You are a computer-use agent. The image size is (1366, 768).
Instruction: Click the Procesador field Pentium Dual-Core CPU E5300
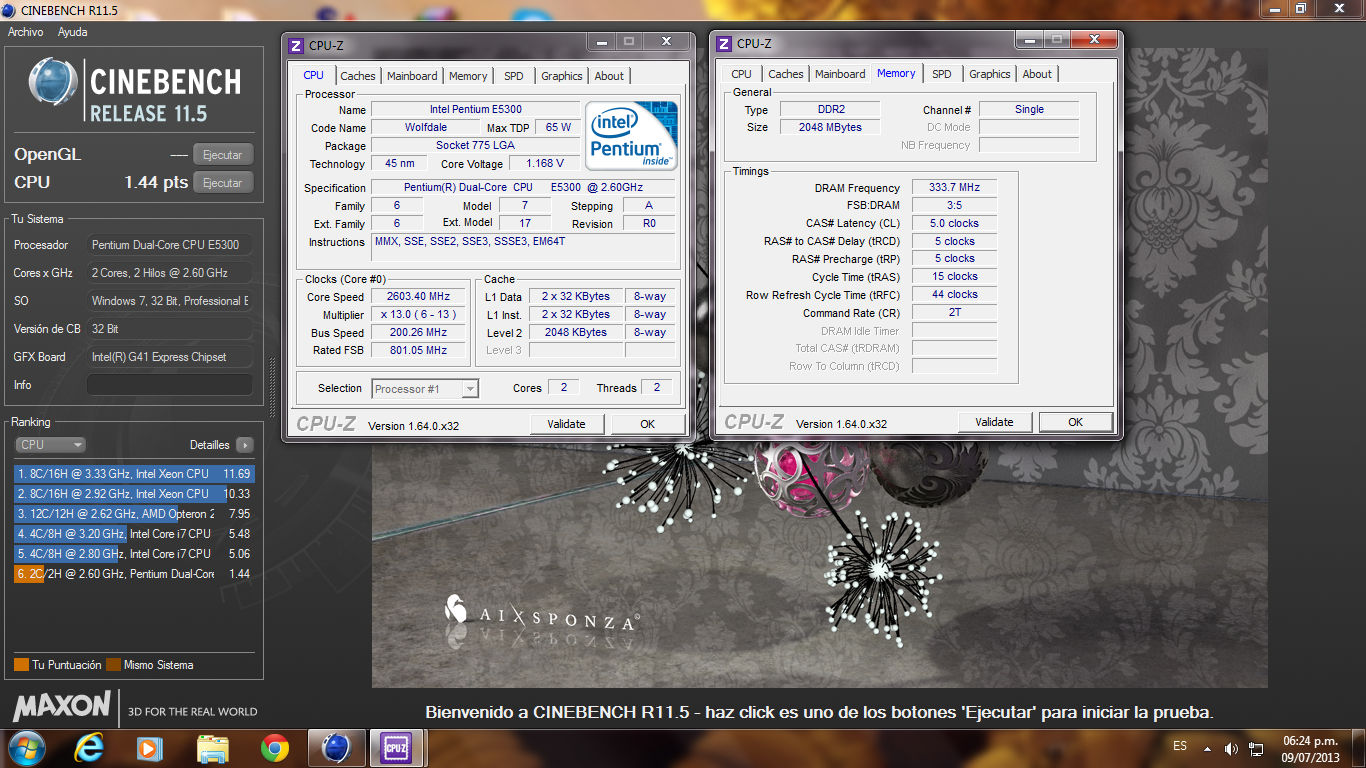click(x=170, y=245)
